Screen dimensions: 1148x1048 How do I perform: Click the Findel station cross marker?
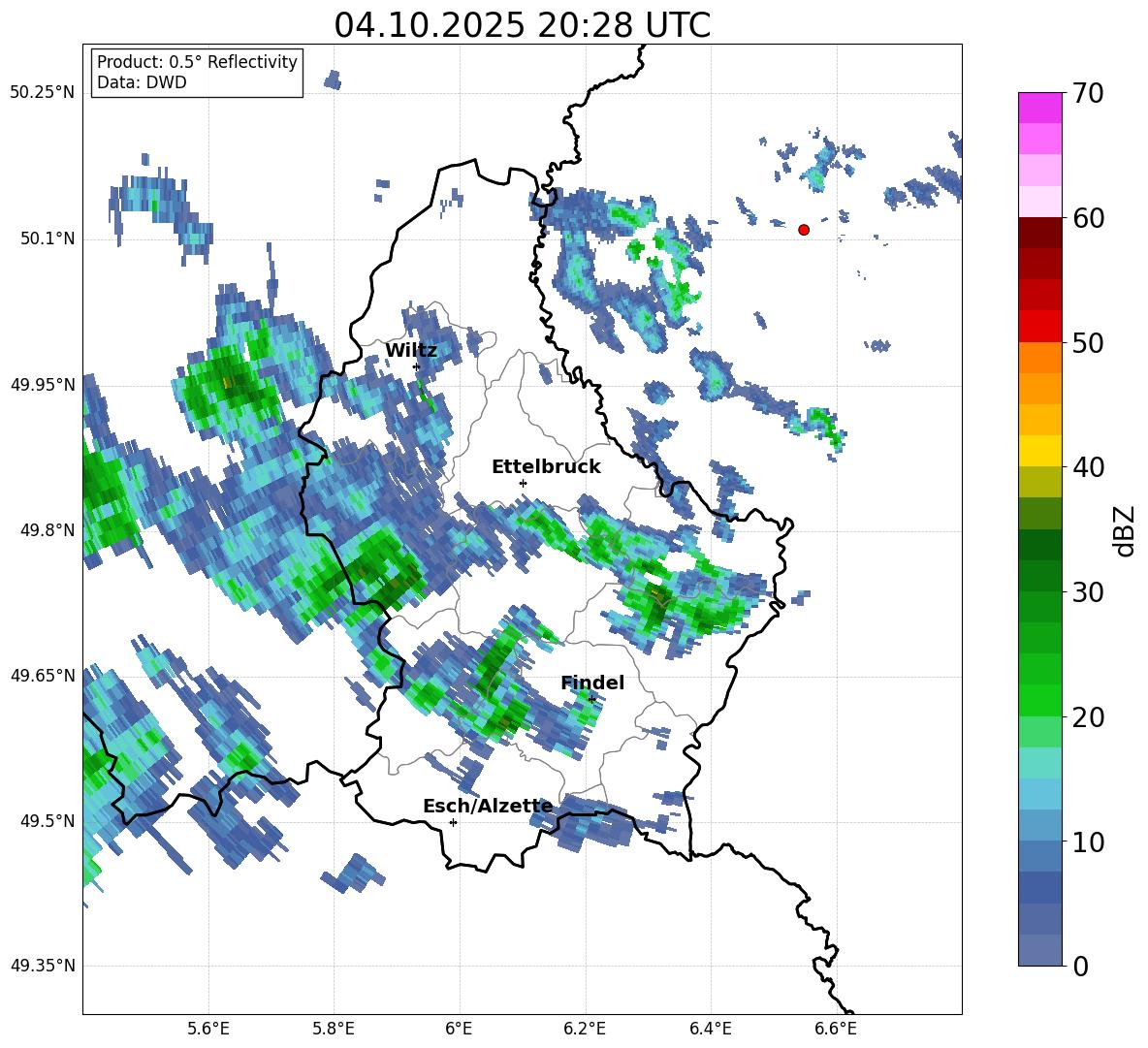[591, 700]
